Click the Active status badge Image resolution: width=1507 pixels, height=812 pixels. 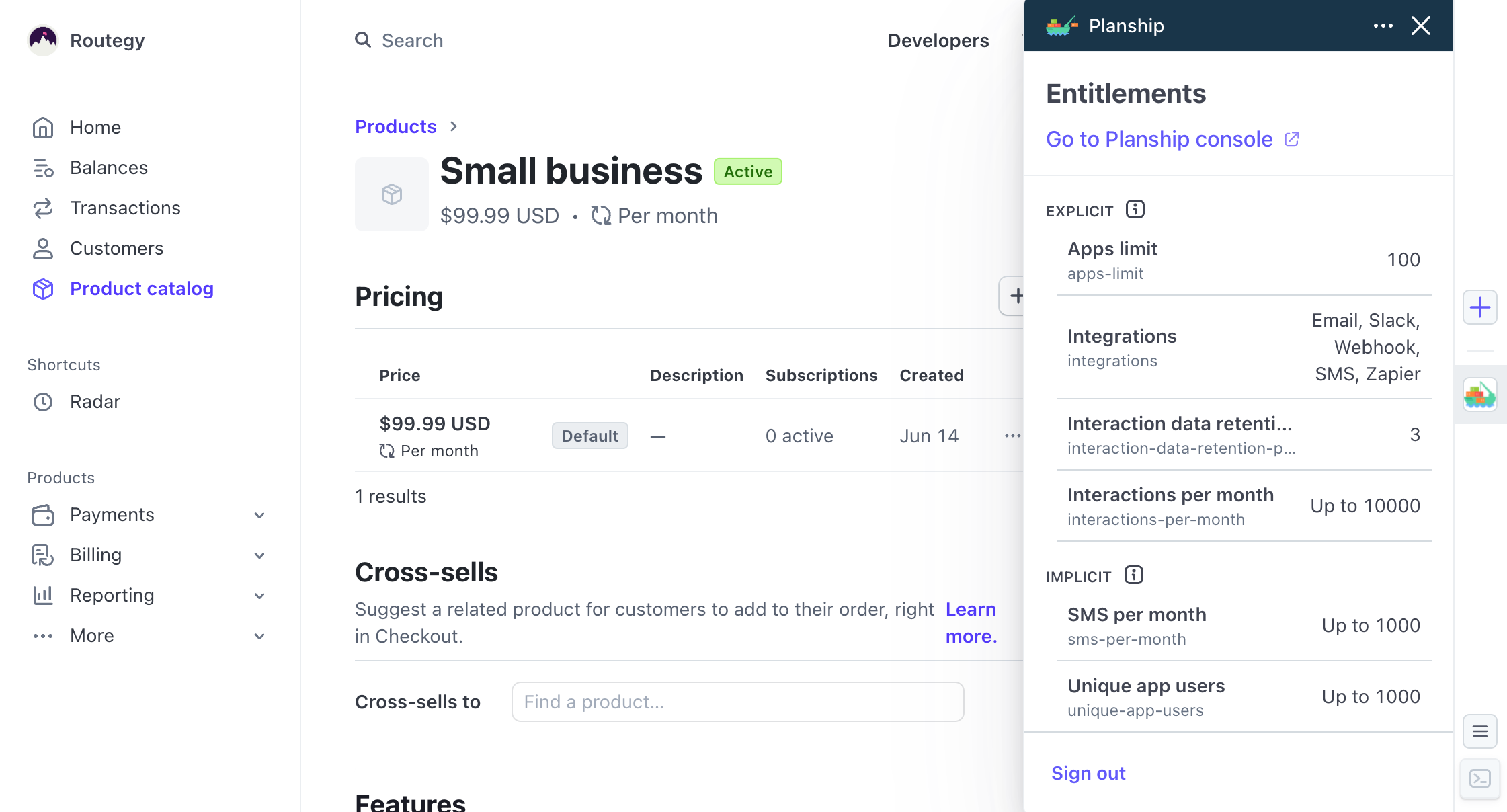click(747, 171)
